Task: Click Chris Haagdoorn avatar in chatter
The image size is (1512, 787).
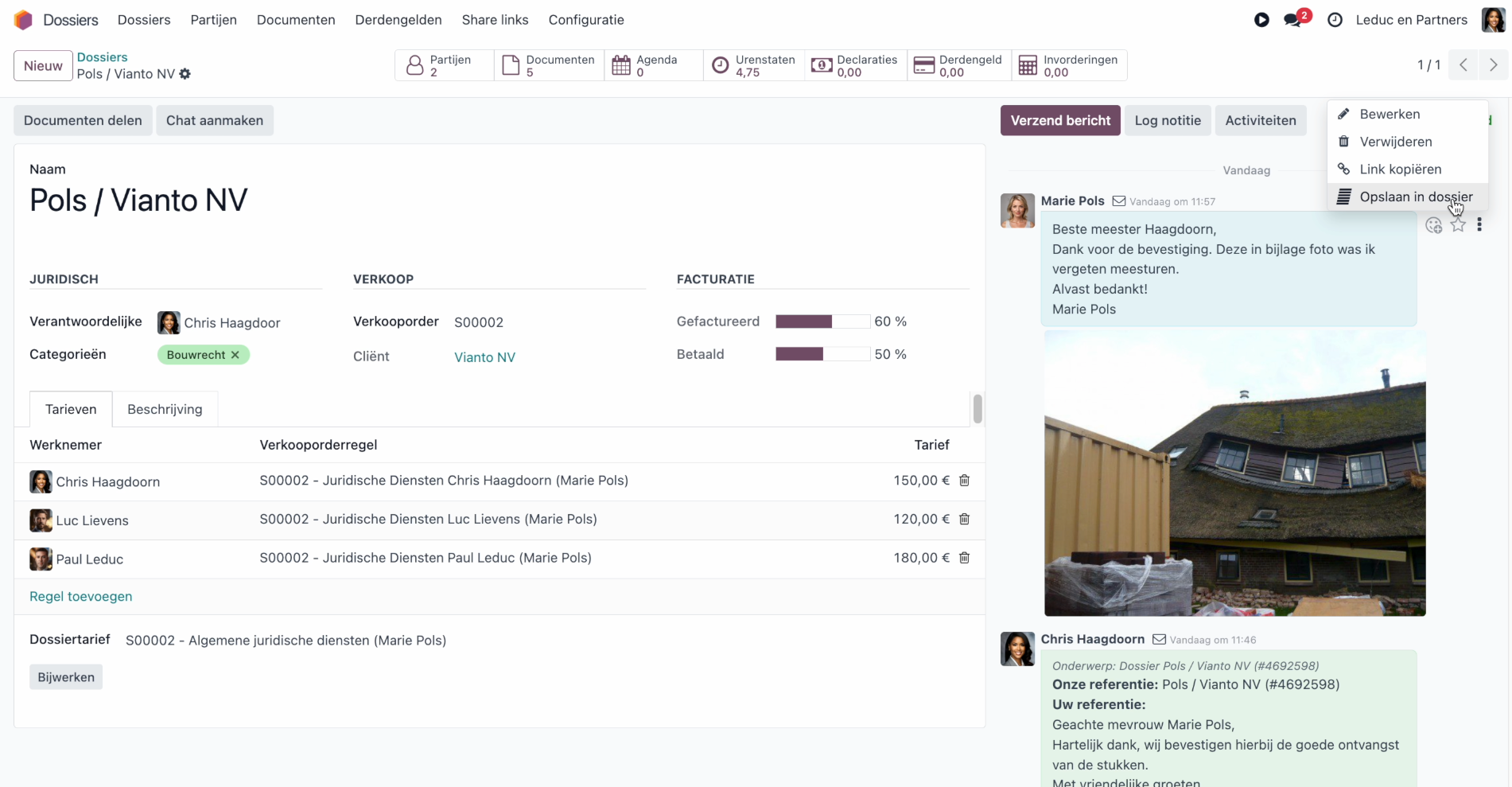Action: click(x=1017, y=649)
